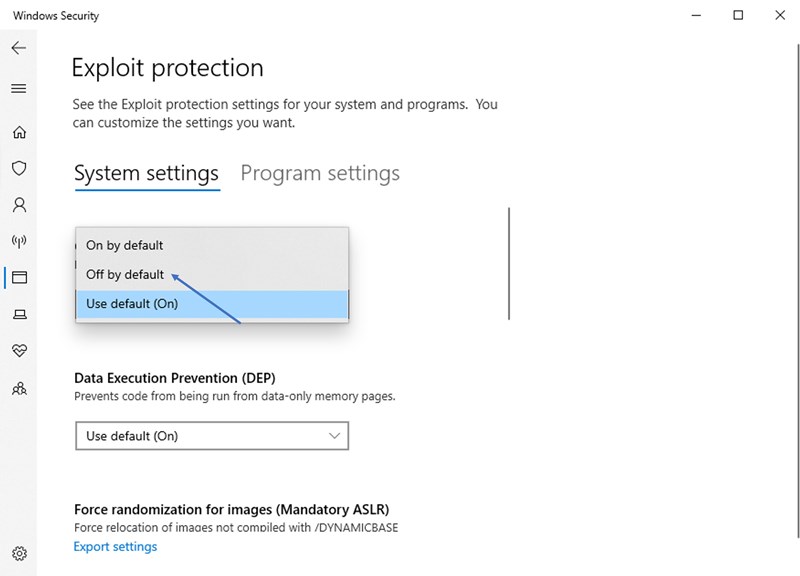Go back using the back arrow
The width and height of the screenshot is (800, 576).
point(19,48)
